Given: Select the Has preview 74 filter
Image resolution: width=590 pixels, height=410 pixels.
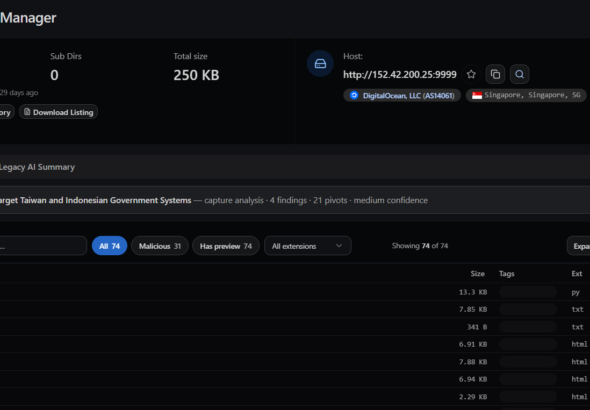Looking at the screenshot, I should [226, 246].
